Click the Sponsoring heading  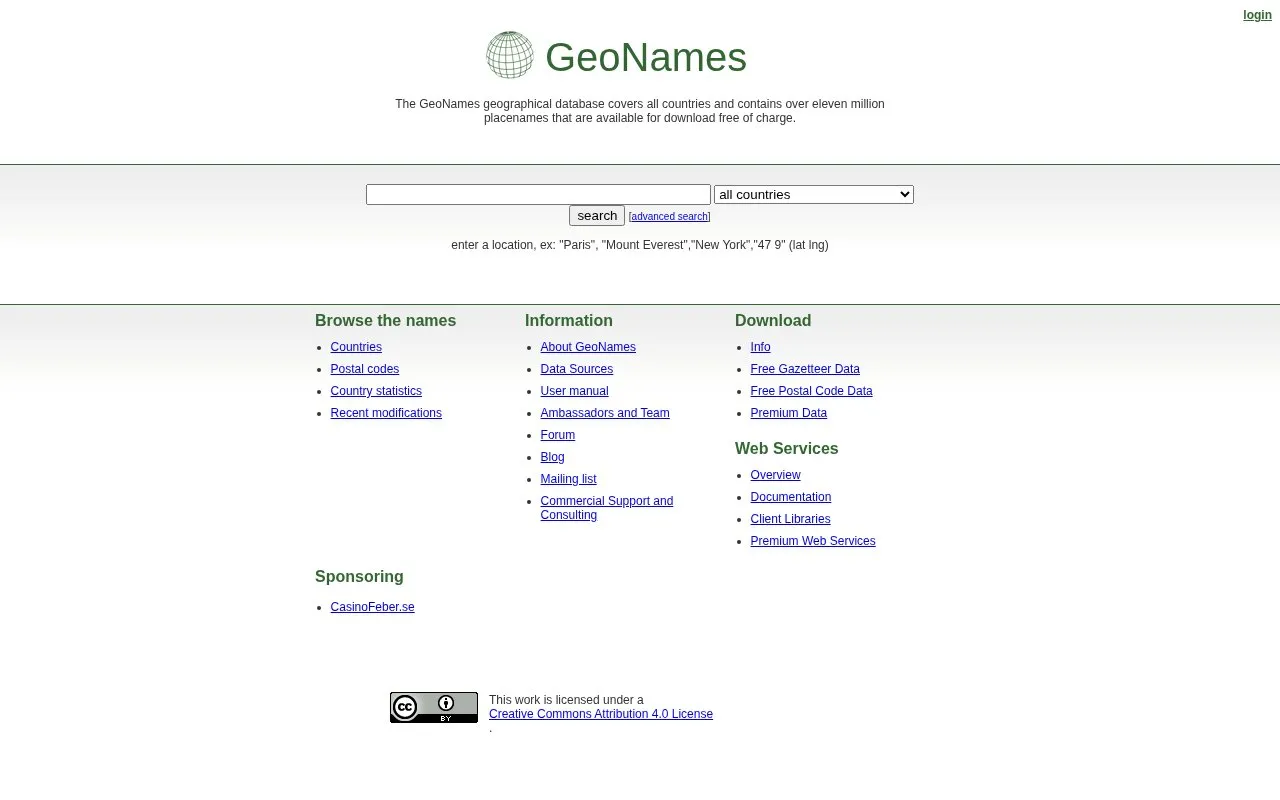click(360, 577)
